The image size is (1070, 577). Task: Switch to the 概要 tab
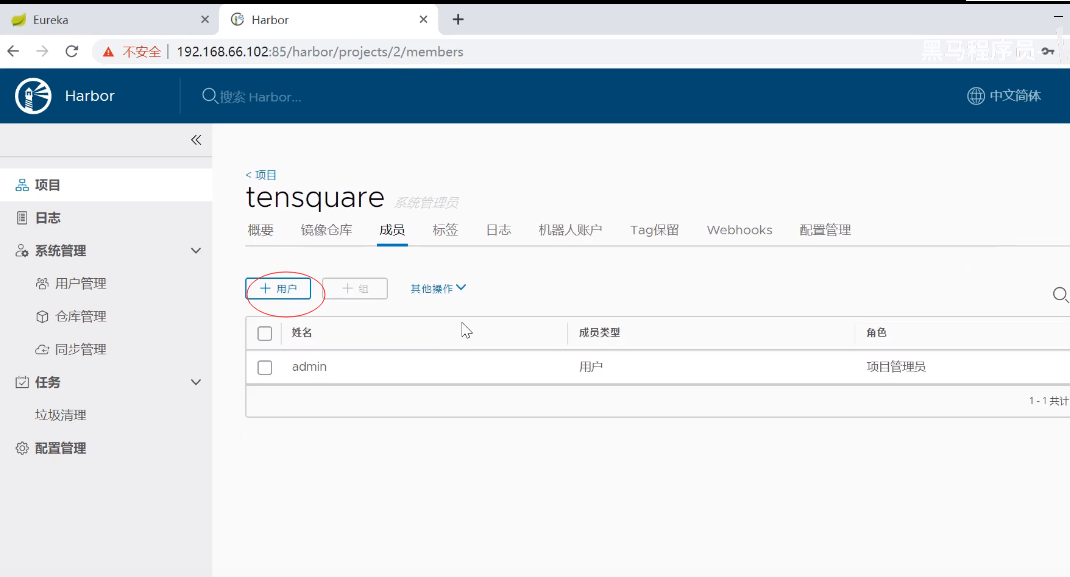[x=261, y=230]
